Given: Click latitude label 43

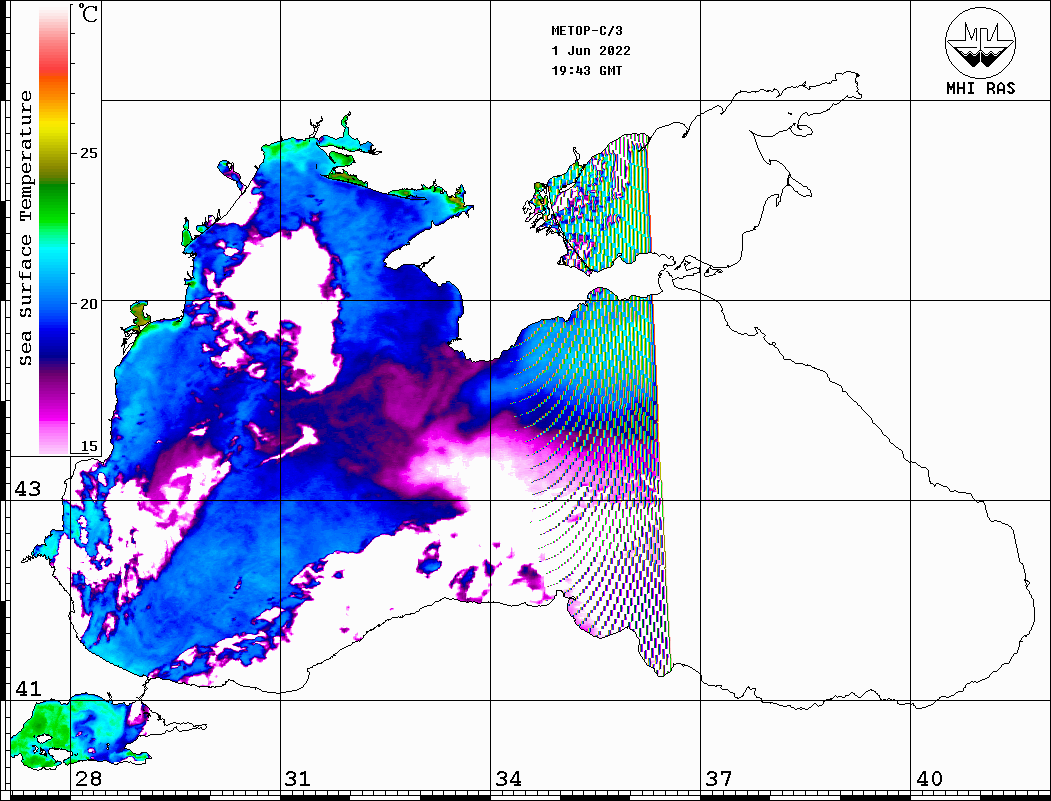Looking at the screenshot, I should (x=28, y=489).
